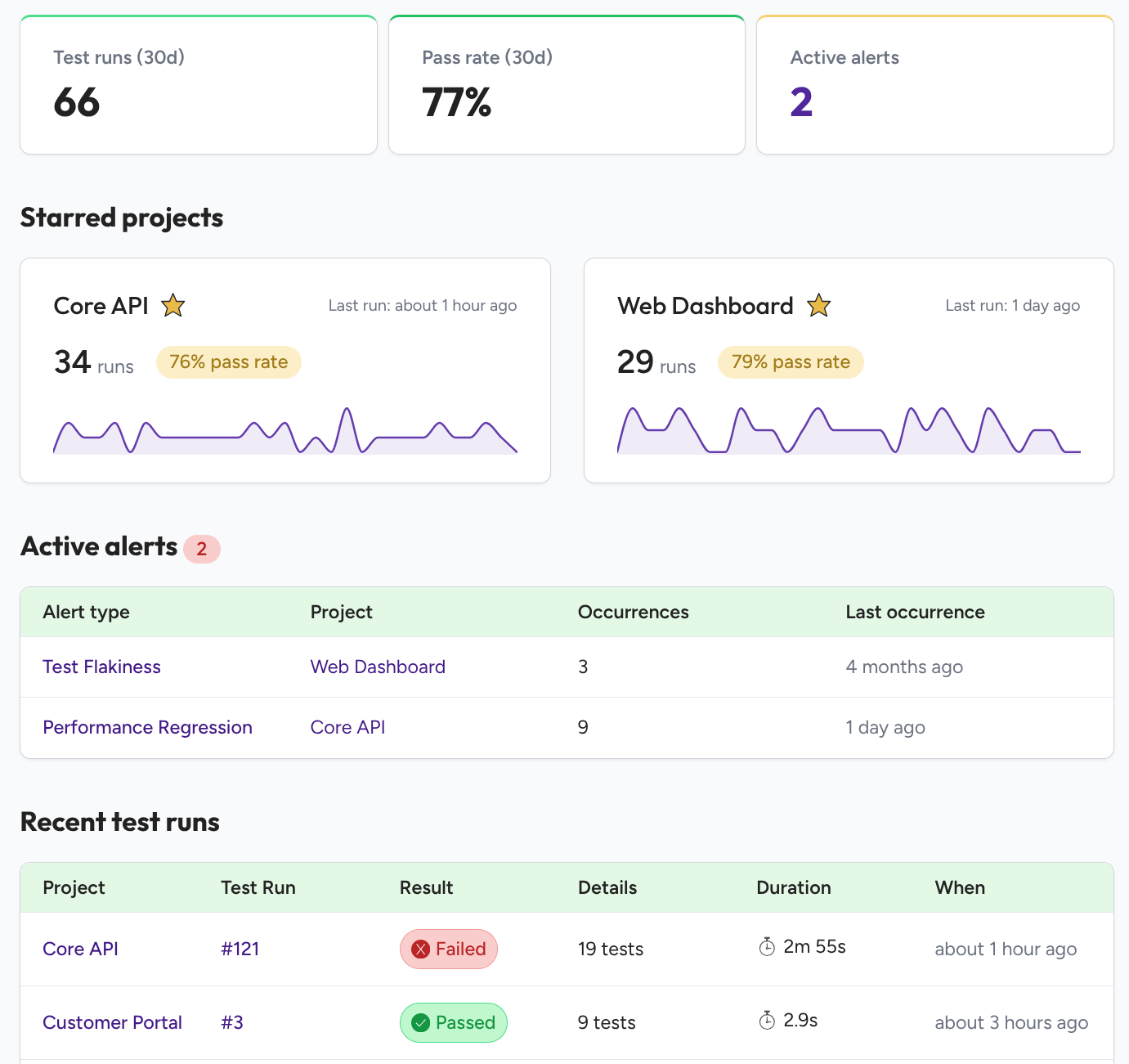Click the Recent test runs heading

120,822
